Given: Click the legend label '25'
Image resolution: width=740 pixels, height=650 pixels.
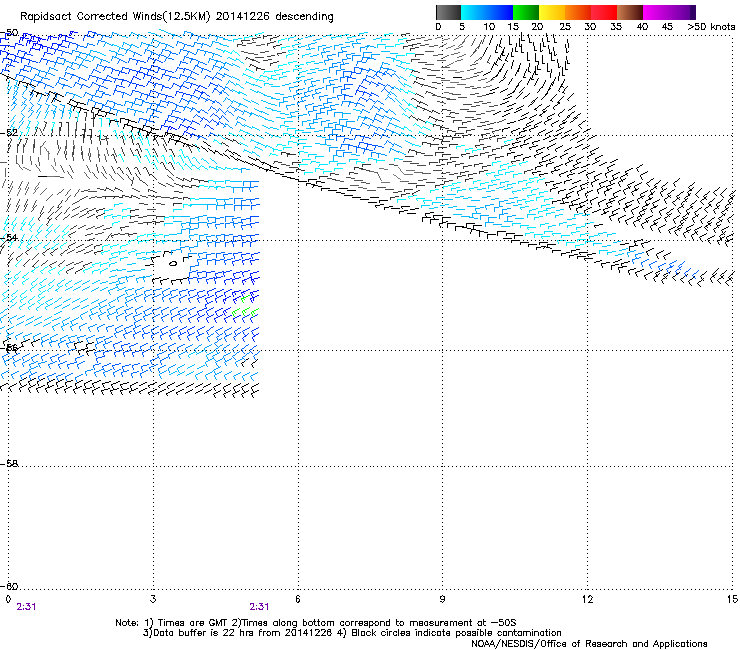Looking at the screenshot, I should pyautogui.click(x=565, y=27).
